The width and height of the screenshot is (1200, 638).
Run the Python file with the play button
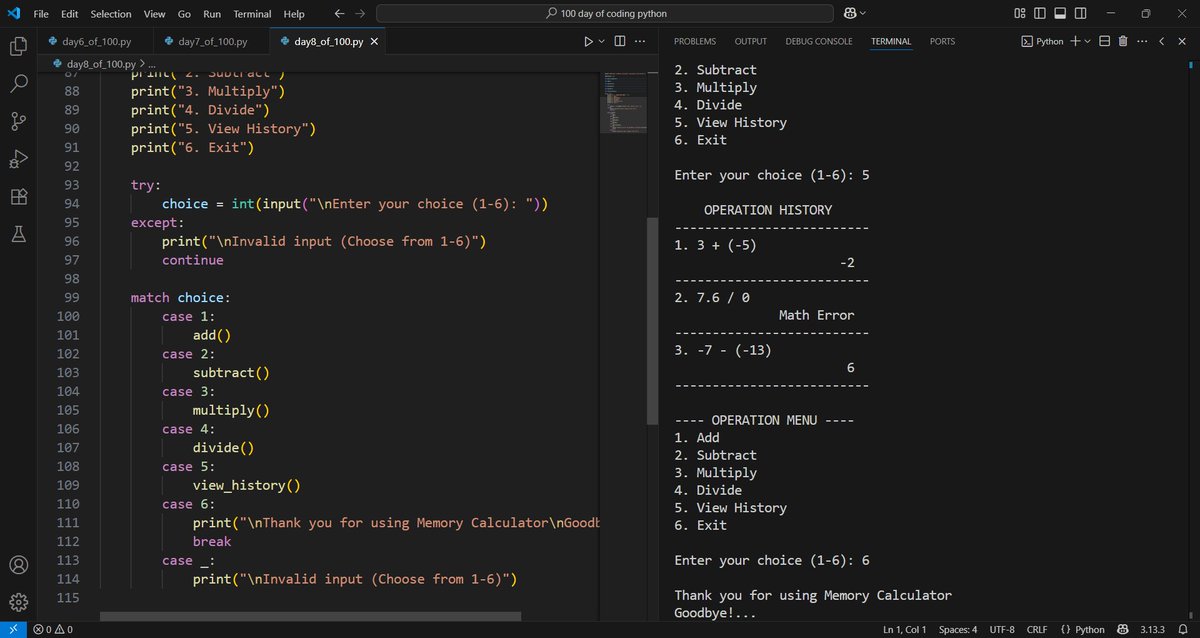(588, 41)
